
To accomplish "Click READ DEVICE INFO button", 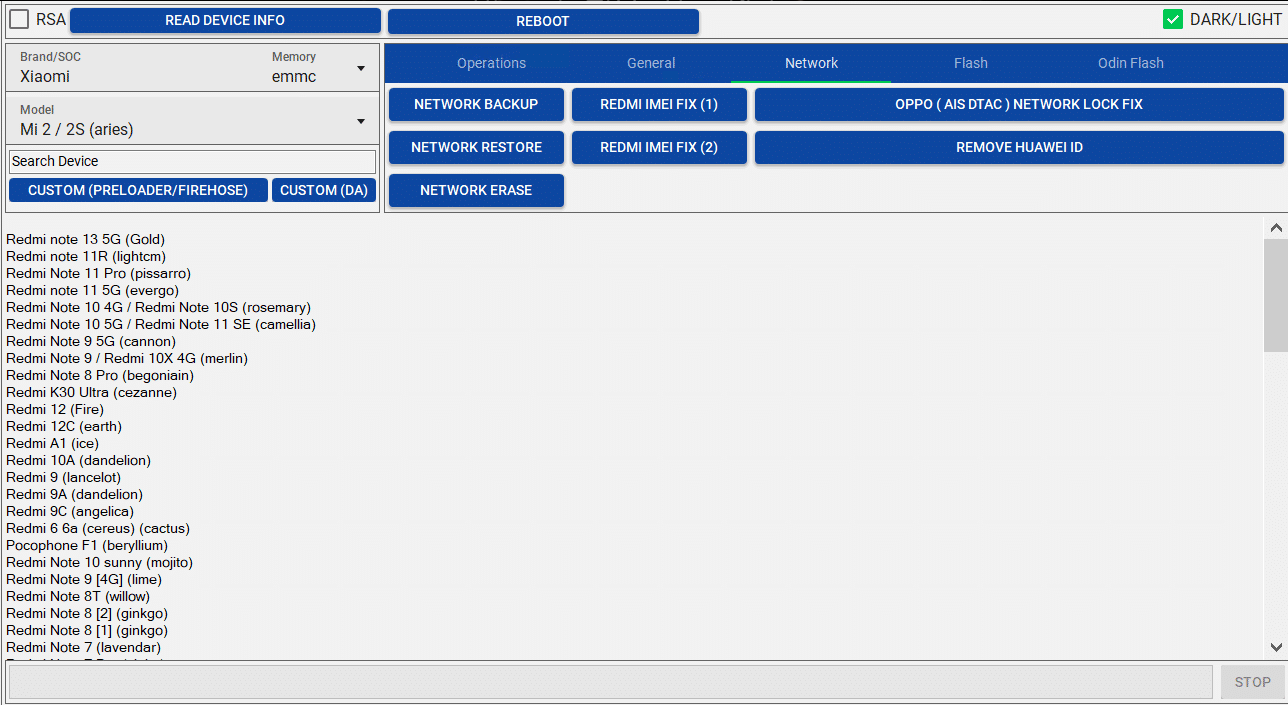I will (x=225, y=21).
